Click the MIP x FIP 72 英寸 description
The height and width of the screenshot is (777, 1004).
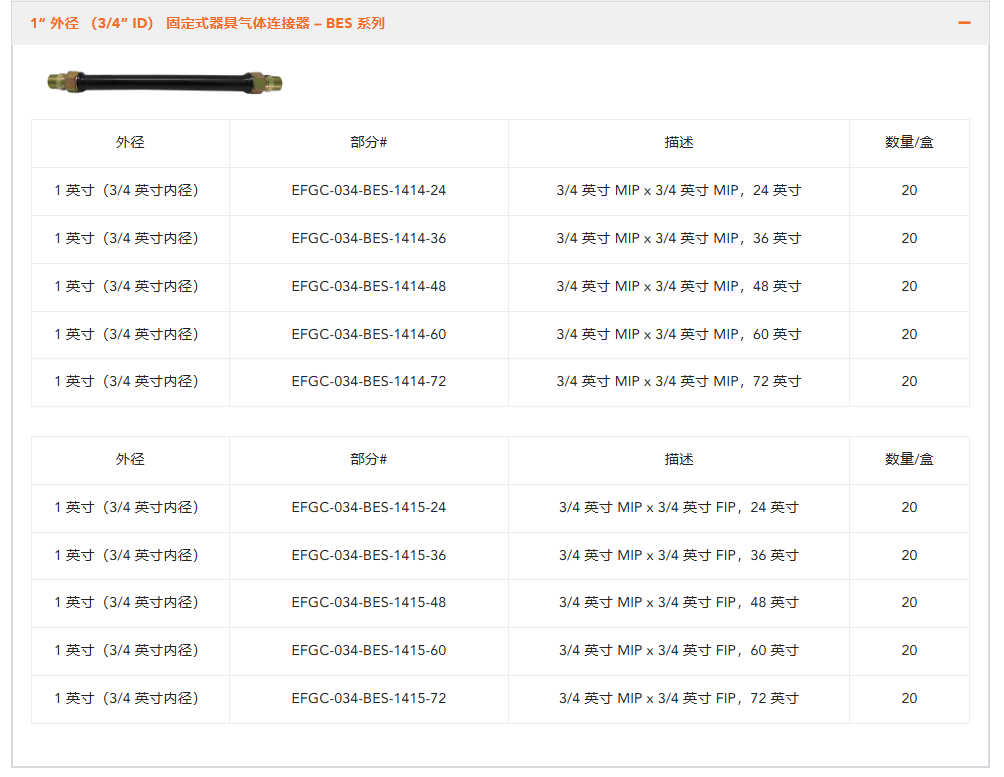[x=679, y=698]
